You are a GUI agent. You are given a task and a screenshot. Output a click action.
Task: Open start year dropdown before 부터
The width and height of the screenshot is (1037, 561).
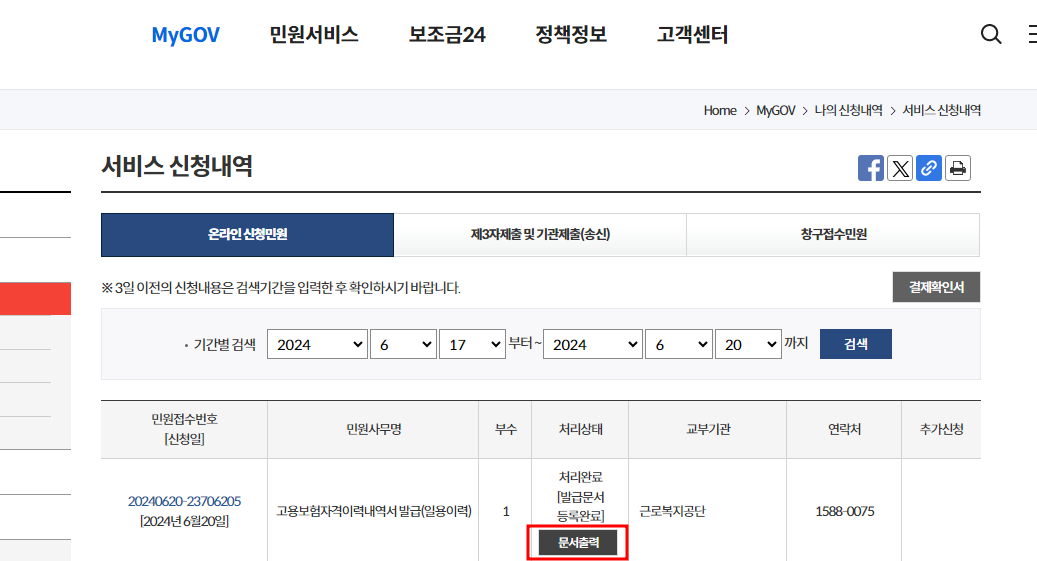point(317,344)
